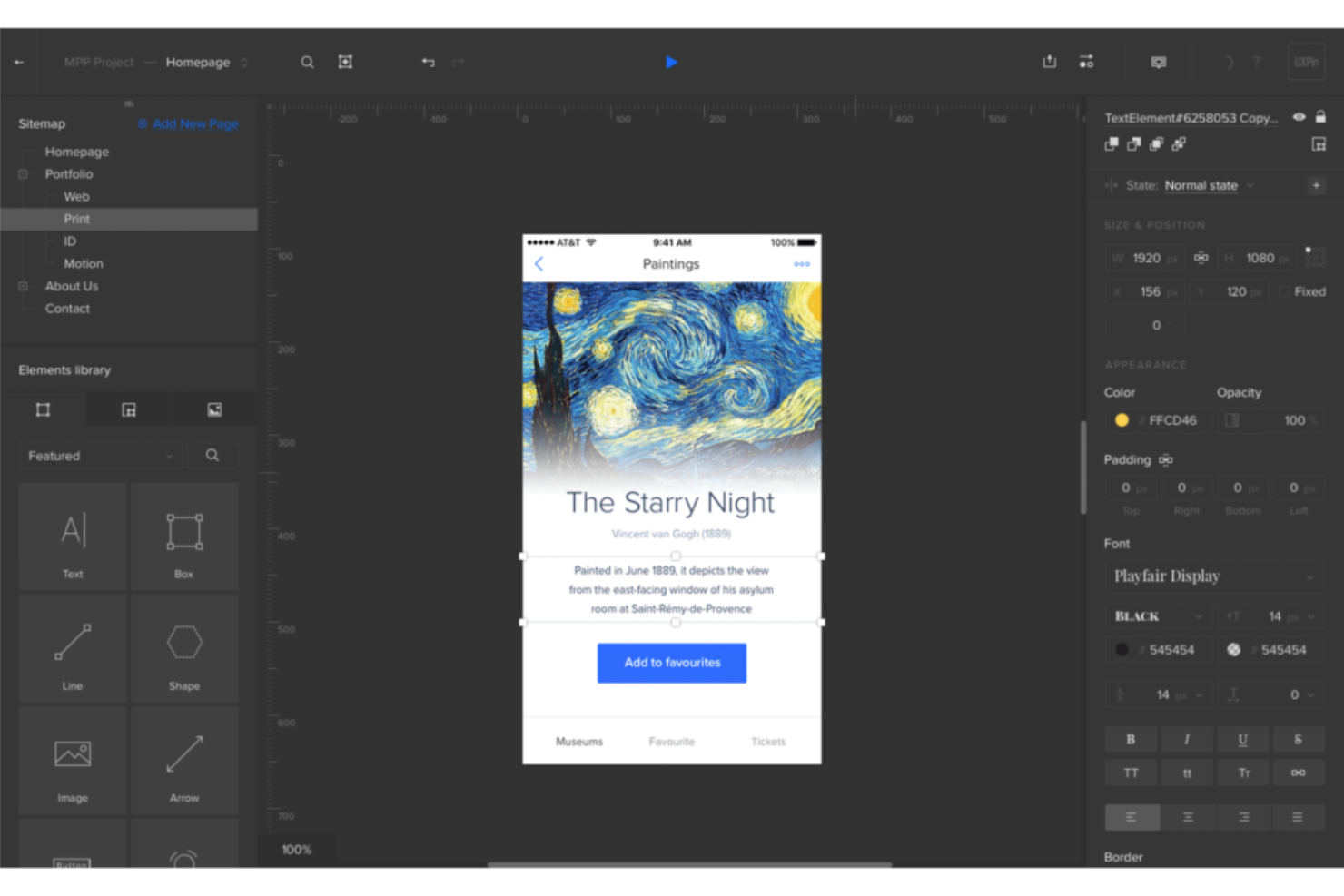Switch to the first elements library tab
Image resolution: width=1344 pixels, height=896 pixels.
[43, 410]
